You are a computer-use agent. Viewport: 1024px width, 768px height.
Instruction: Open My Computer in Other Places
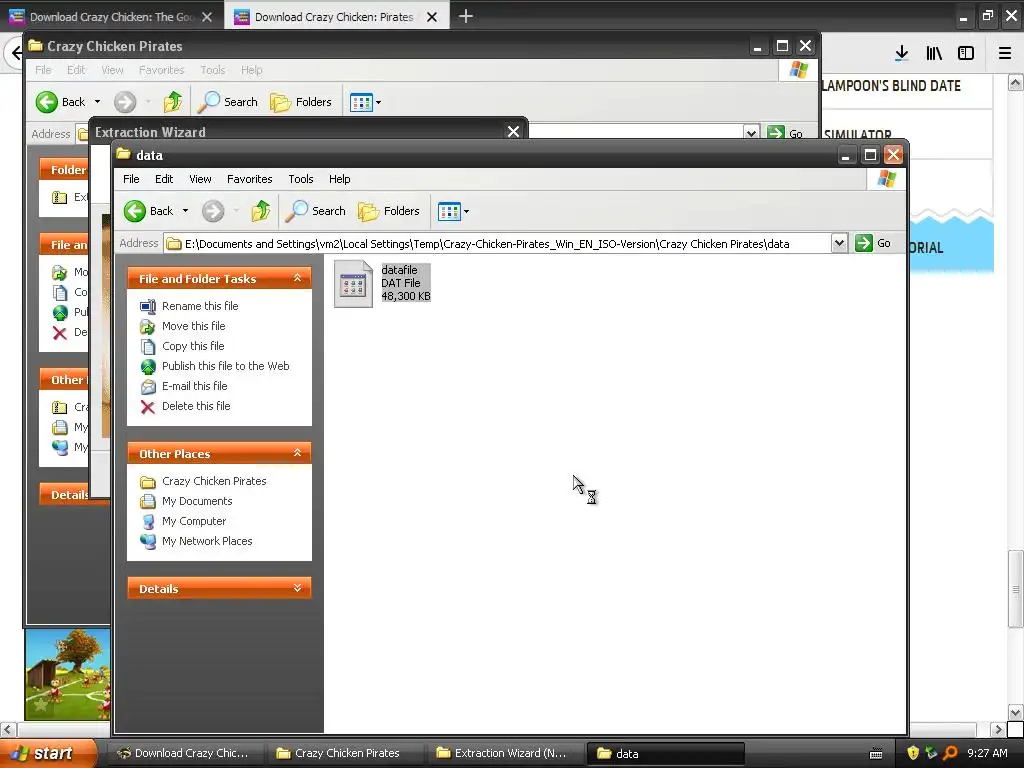[x=194, y=521]
